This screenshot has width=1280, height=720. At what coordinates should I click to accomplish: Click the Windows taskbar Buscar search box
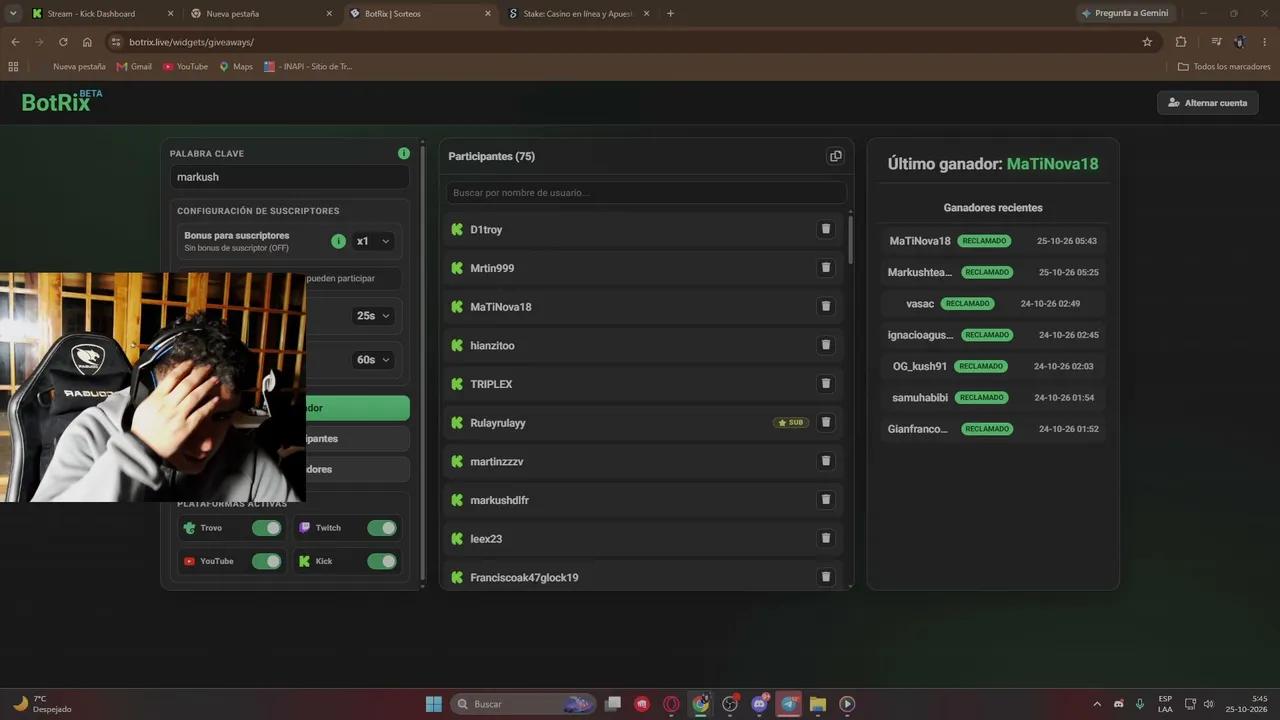(x=523, y=704)
